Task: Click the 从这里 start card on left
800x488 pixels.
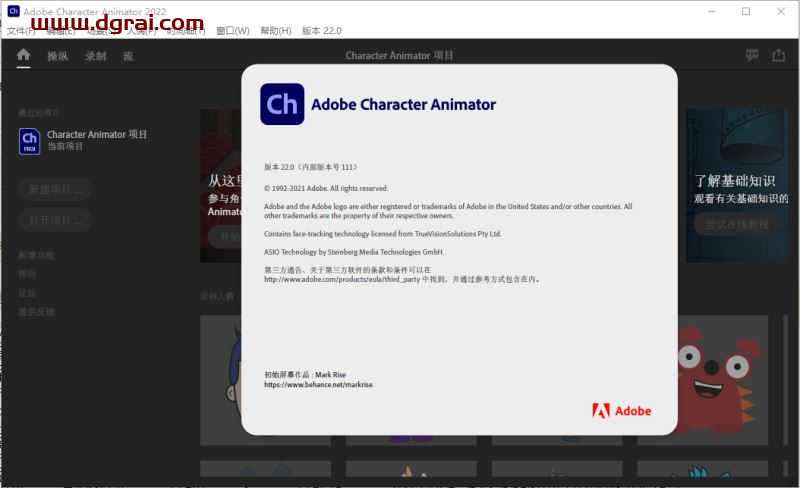Action: pos(220,186)
